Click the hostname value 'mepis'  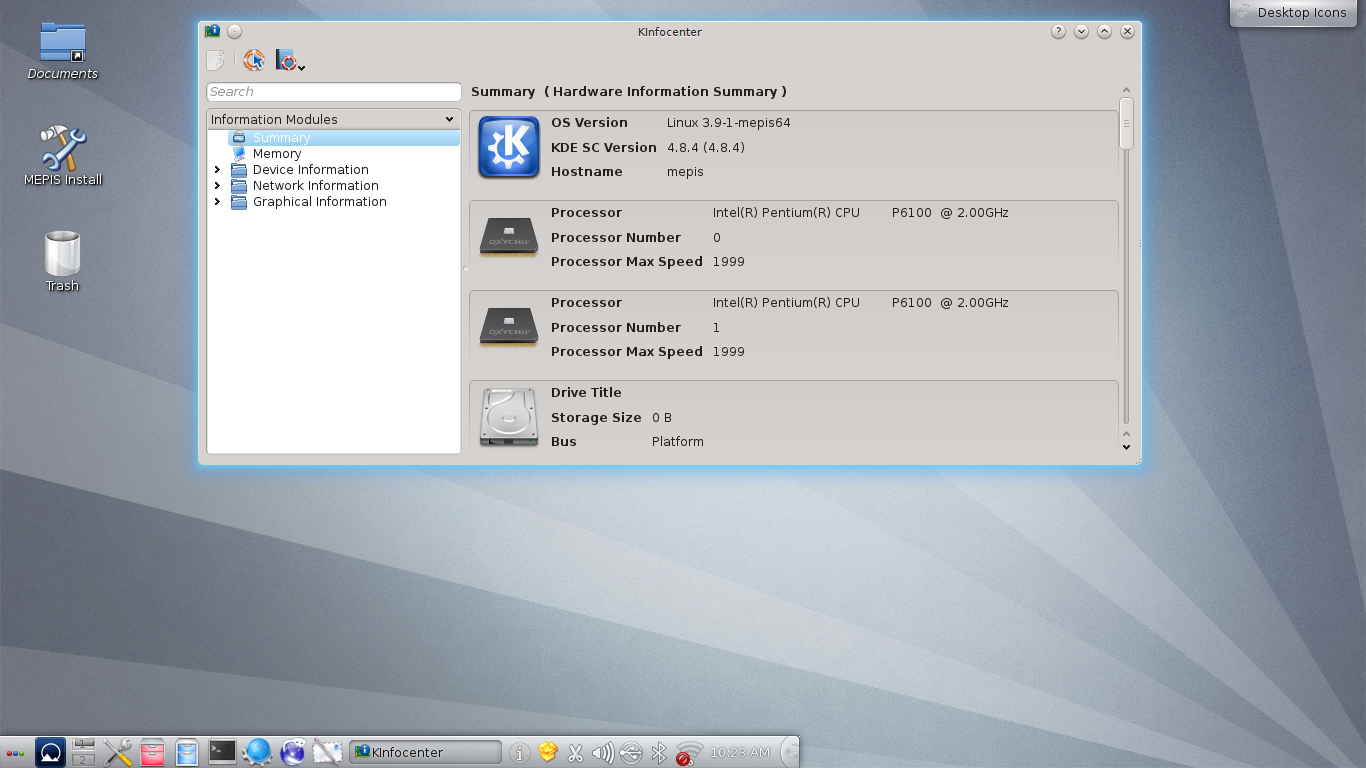point(685,172)
